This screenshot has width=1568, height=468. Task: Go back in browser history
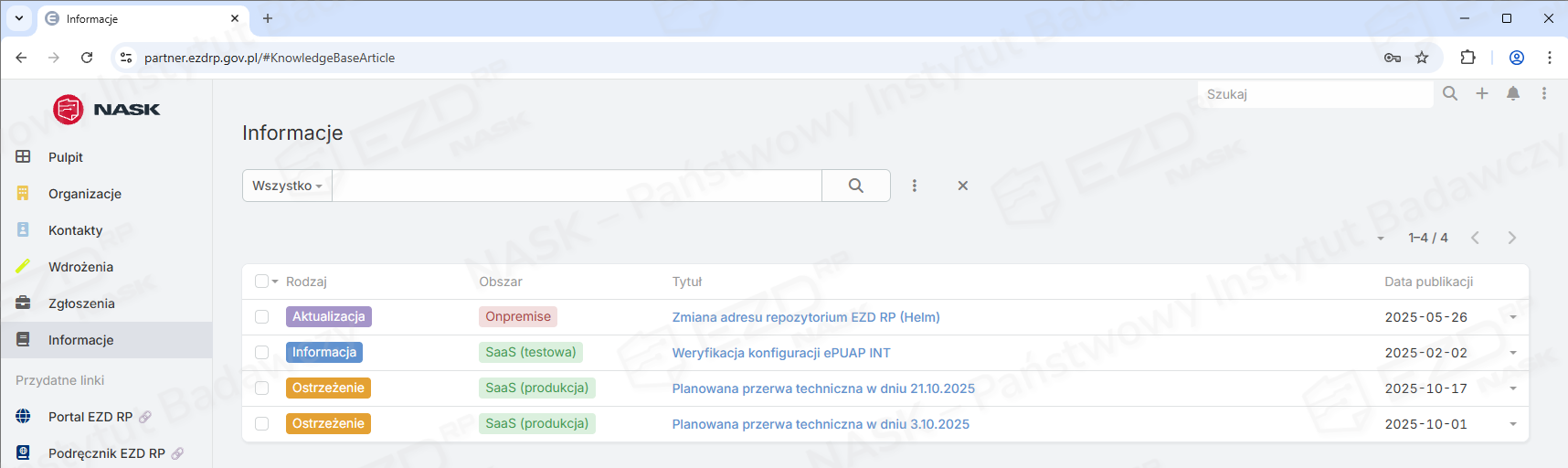coord(21,58)
